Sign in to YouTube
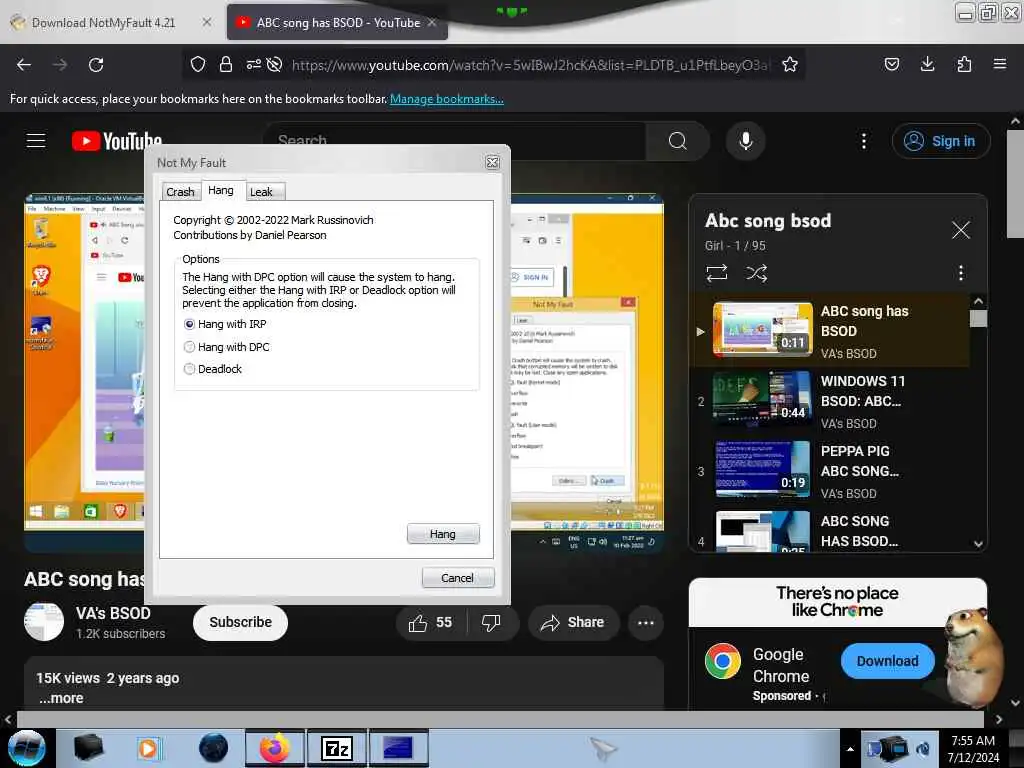 (x=941, y=141)
